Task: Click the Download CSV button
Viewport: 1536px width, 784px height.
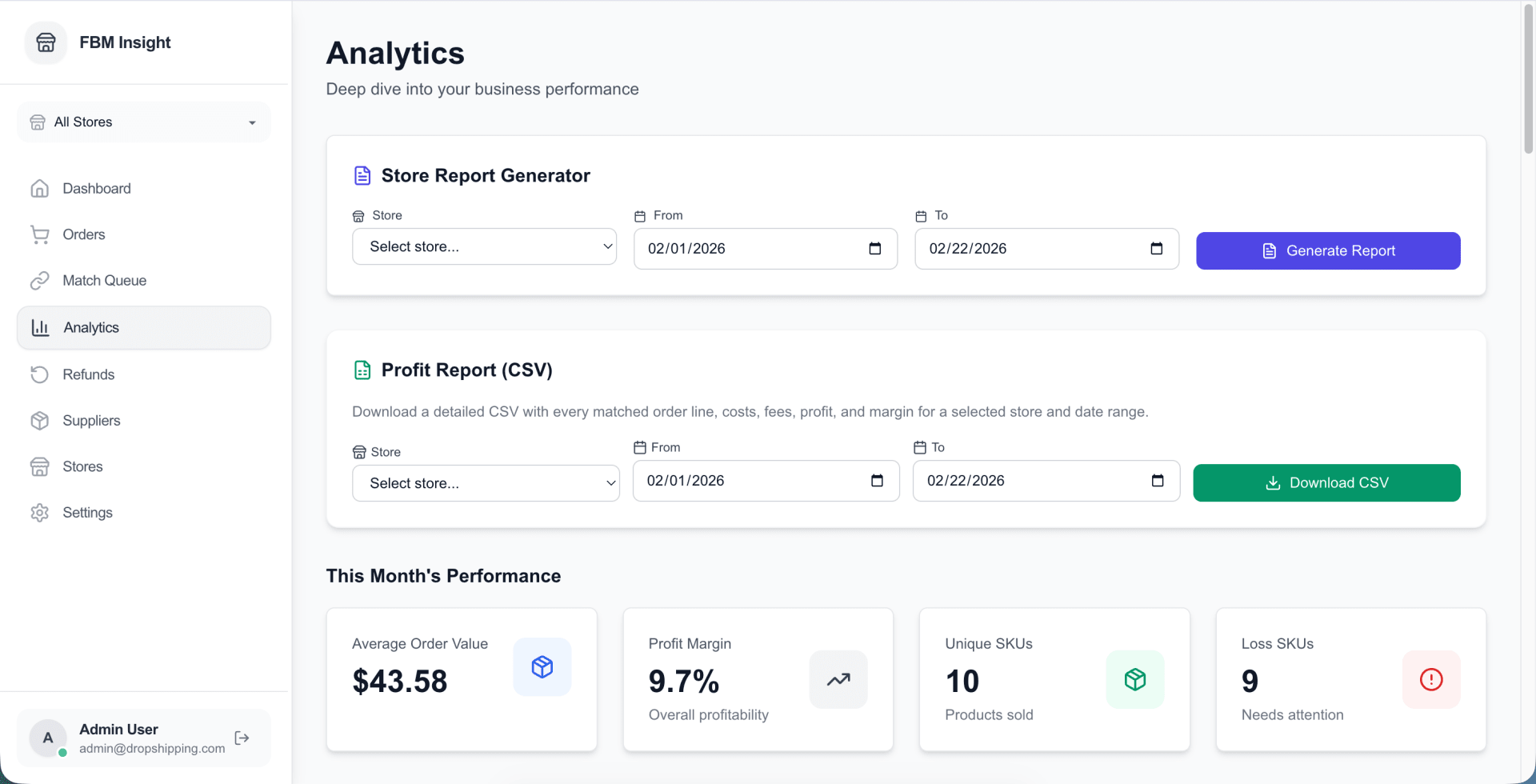Action: [x=1326, y=482]
